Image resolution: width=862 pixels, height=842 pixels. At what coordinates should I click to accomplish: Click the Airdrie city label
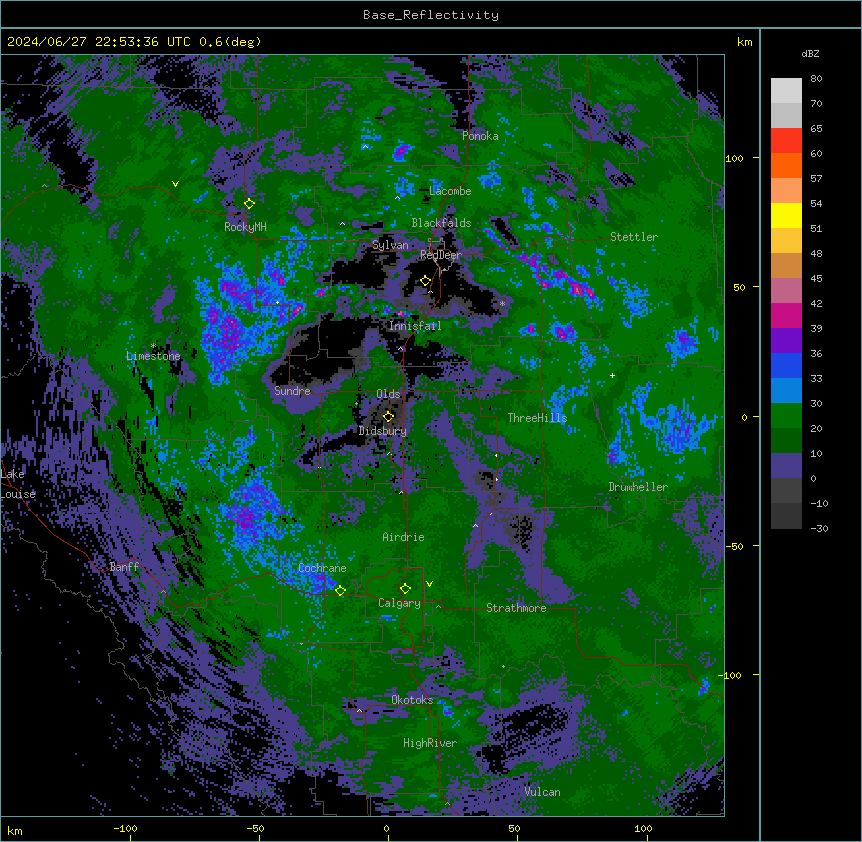pyautogui.click(x=404, y=537)
